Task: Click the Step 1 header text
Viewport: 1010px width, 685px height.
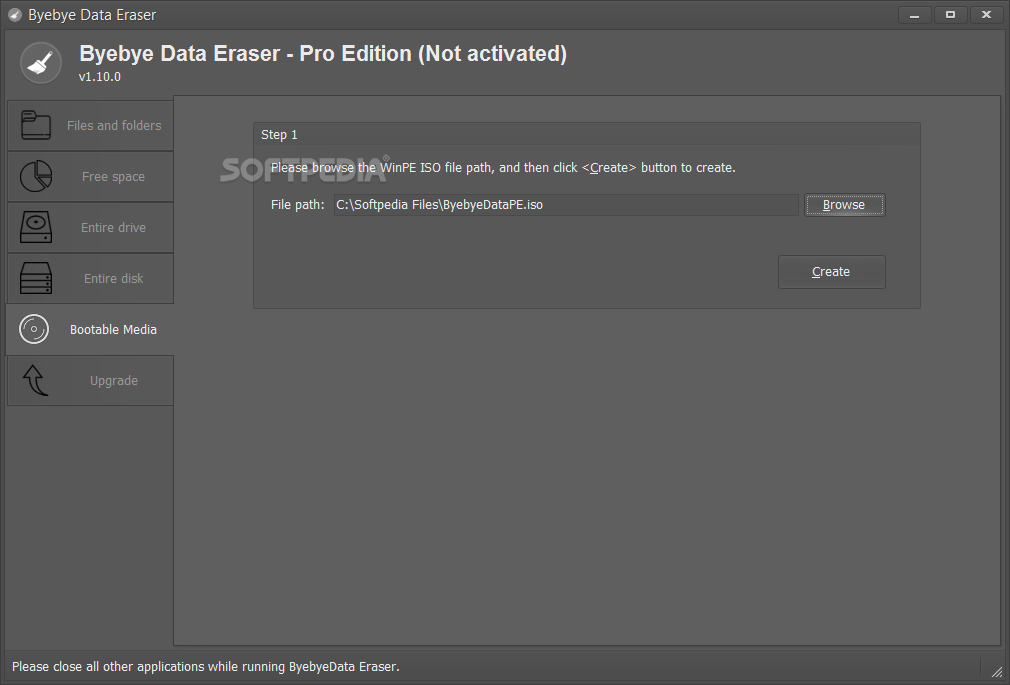Action: (x=279, y=135)
